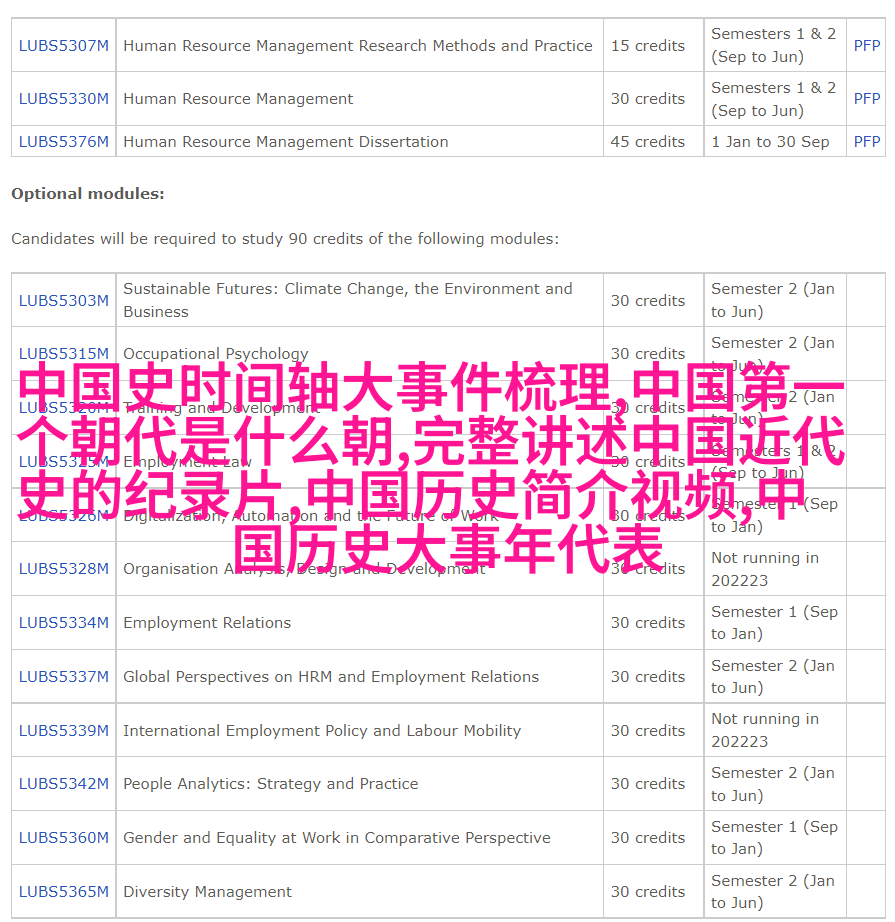
Task: Open the LUBS5360M Gender and Equality link
Action: [x=63, y=837]
